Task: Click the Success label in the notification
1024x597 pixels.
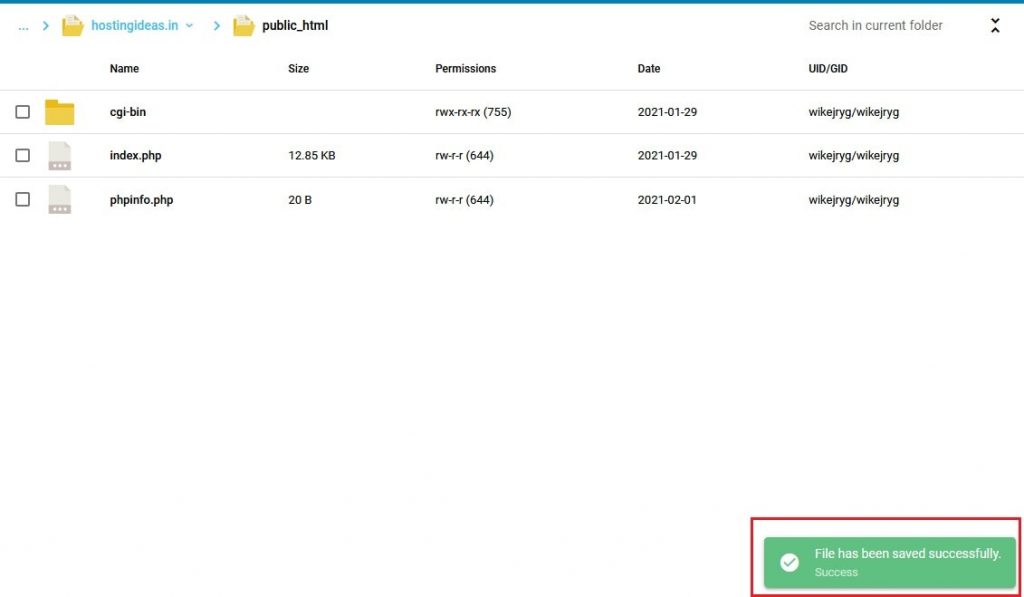Action: (836, 572)
